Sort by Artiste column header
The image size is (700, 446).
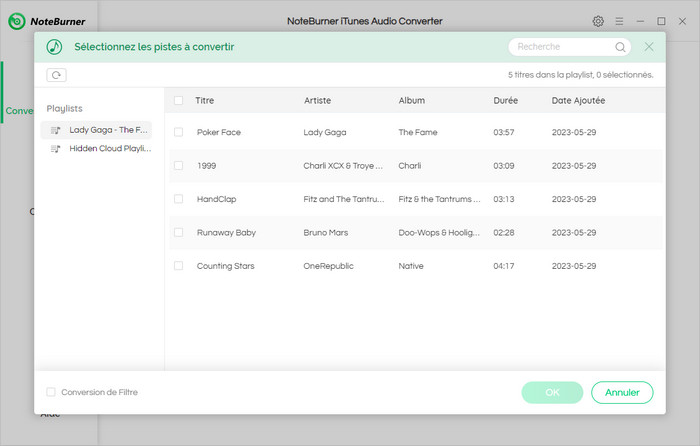coord(317,100)
